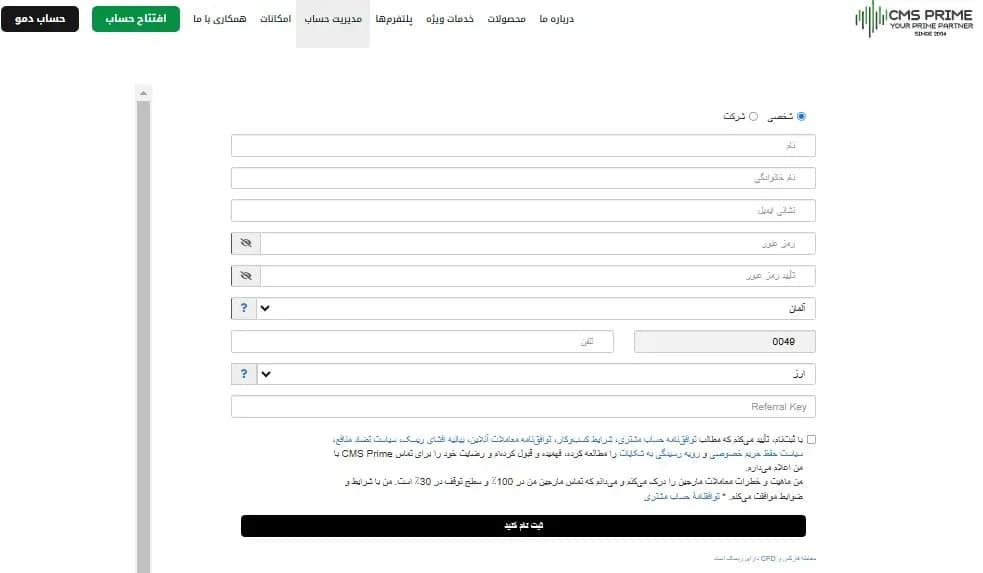Focus the نام خانوادگی field

523,178
